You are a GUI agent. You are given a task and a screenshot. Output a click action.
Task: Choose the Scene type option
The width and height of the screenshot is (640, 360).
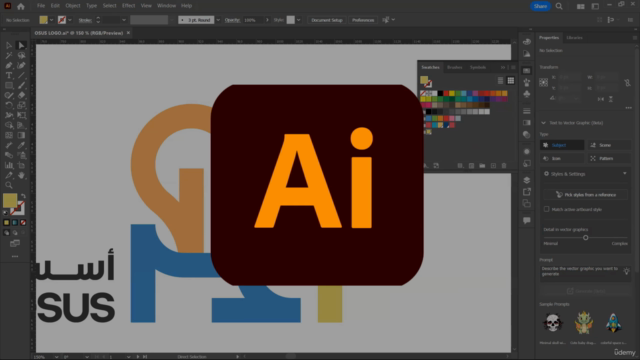[x=609, y=145]
